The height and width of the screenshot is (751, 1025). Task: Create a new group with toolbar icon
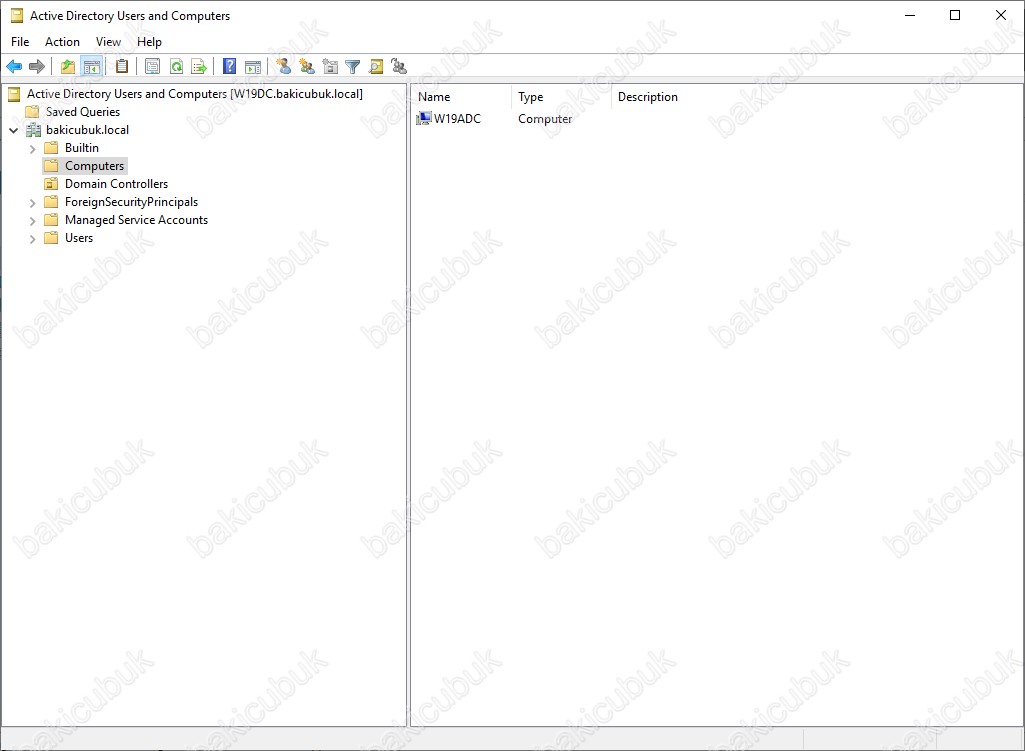click(x=307, y=66)
